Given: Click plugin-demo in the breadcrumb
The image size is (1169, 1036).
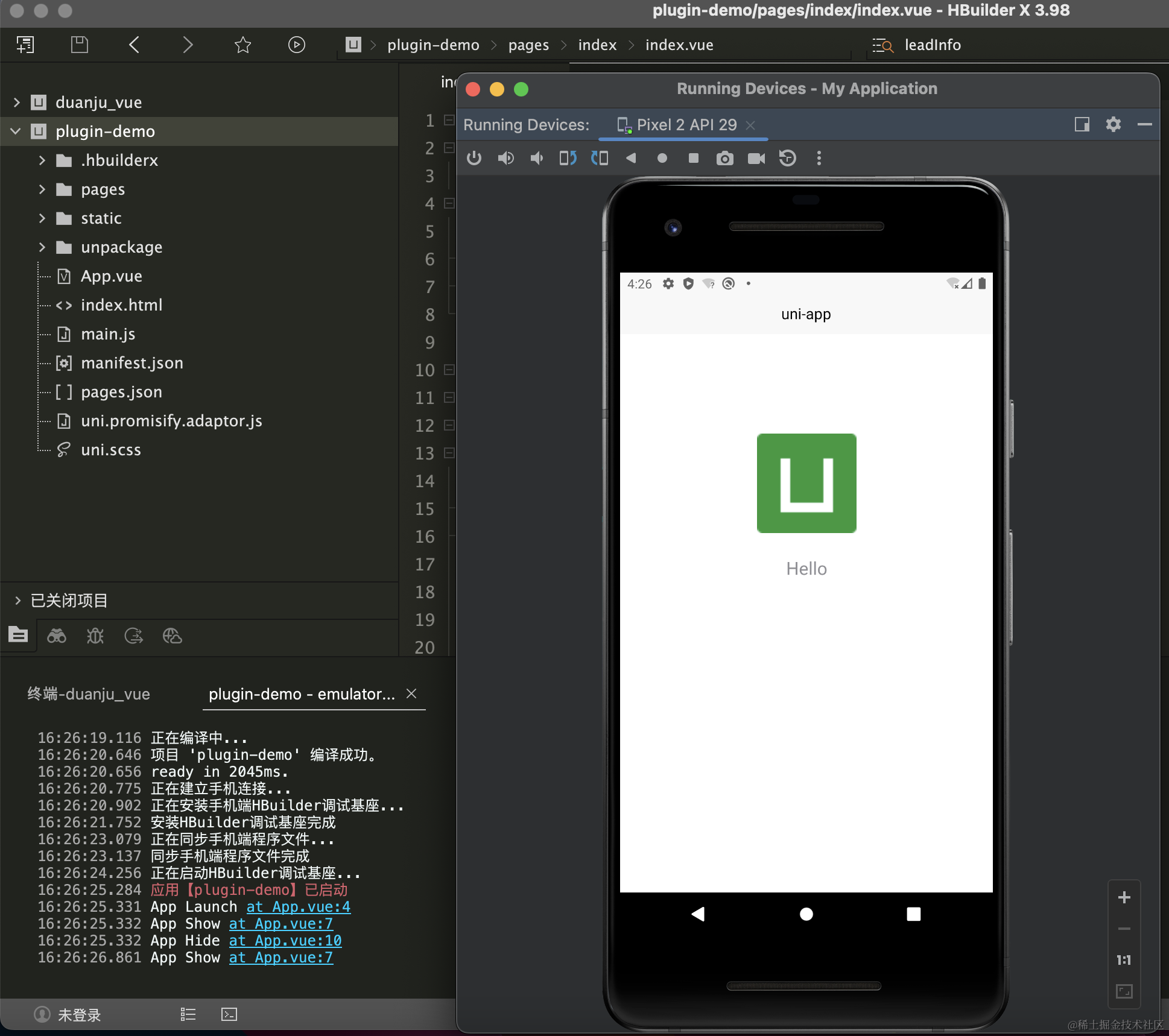Looking at the screenshot, I should point(433,45).
